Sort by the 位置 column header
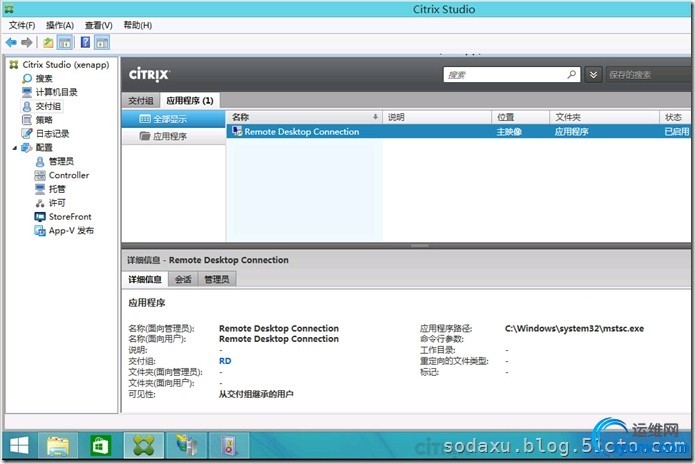This screenshot has height=464, width=695. pyautogui.click(x=521, y=117)
